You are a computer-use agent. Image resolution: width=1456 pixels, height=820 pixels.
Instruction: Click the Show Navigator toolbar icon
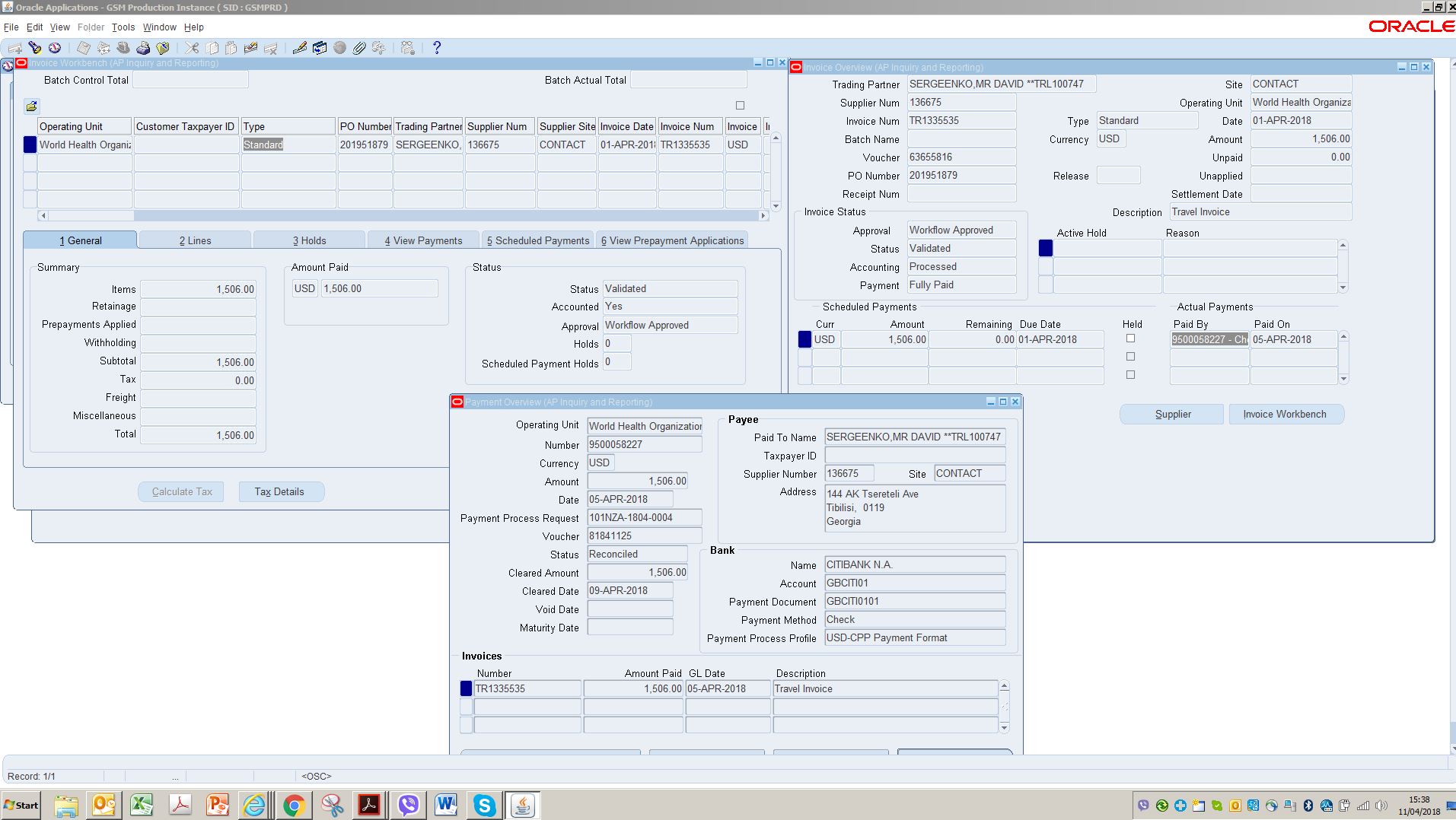tap(55, 48)
